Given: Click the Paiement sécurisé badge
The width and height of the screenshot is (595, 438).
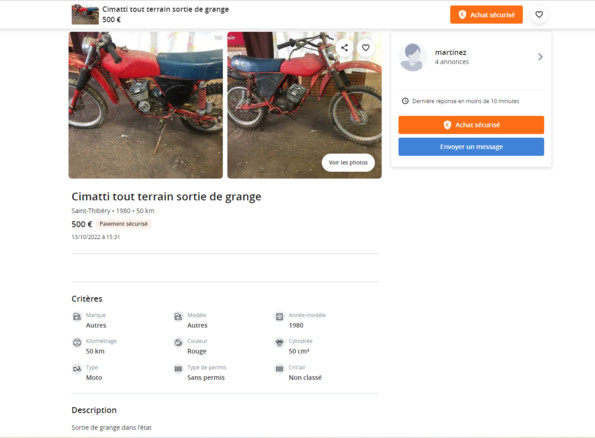Looking at the screenshot, I should tap(123, 224).
